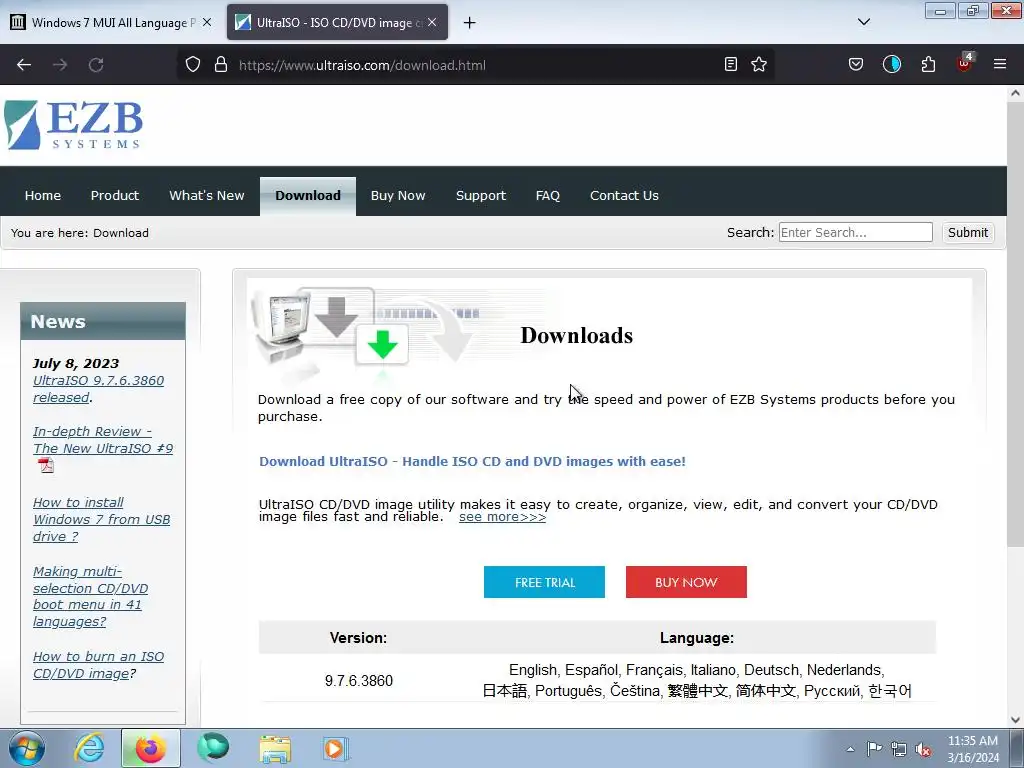Open the tracking protection shield icon
Viewport: 1024px width, 768px height.
pyautogui.click(x=193, y=65)
